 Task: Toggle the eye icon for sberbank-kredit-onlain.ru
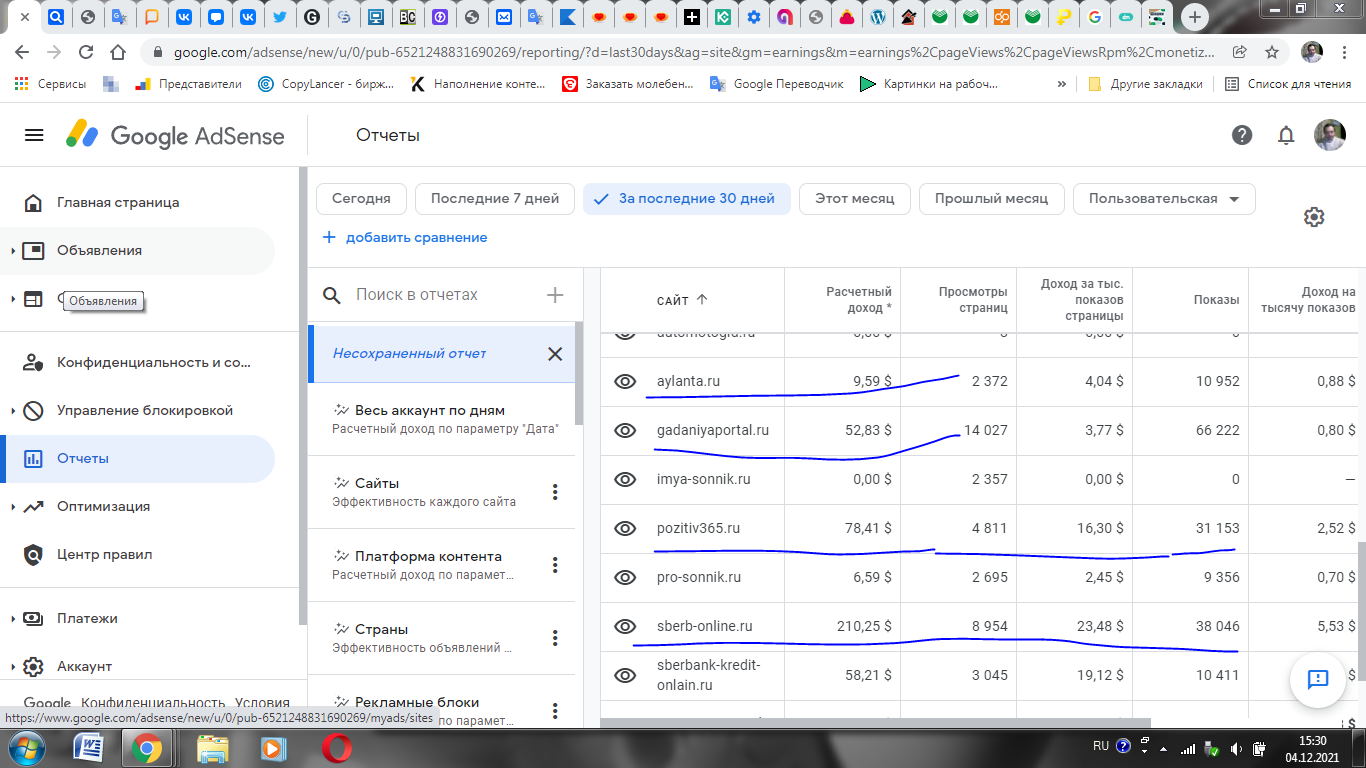click(625, 675)
